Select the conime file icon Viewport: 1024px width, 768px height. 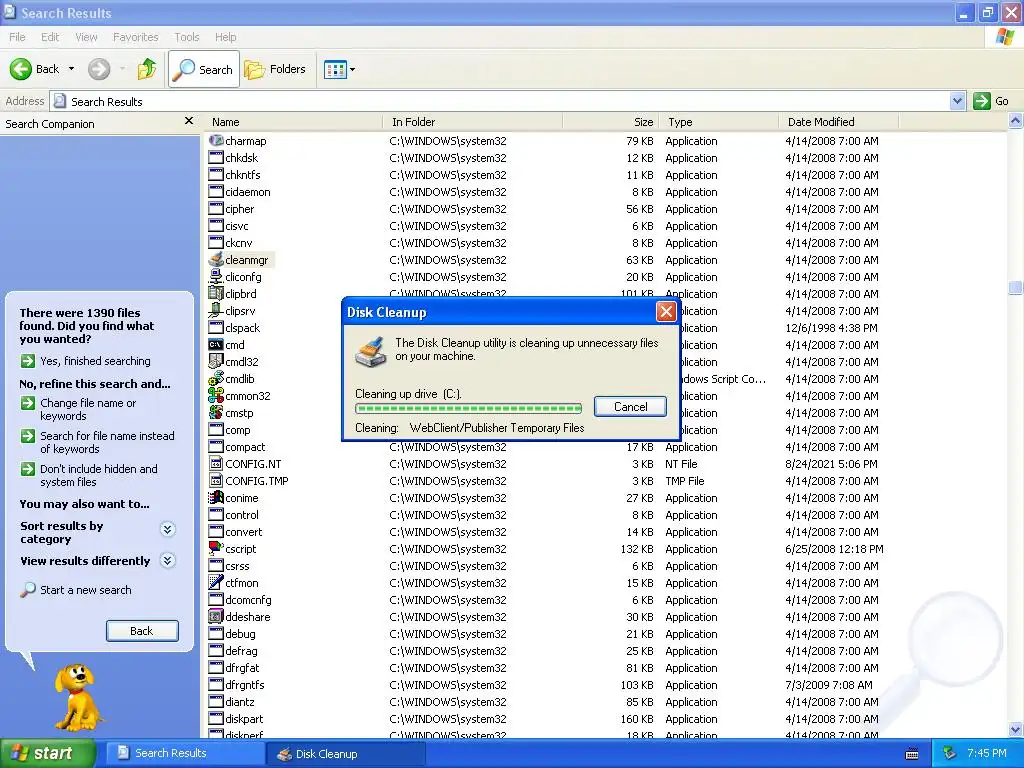pyautogui.click(x=216, y=497)
